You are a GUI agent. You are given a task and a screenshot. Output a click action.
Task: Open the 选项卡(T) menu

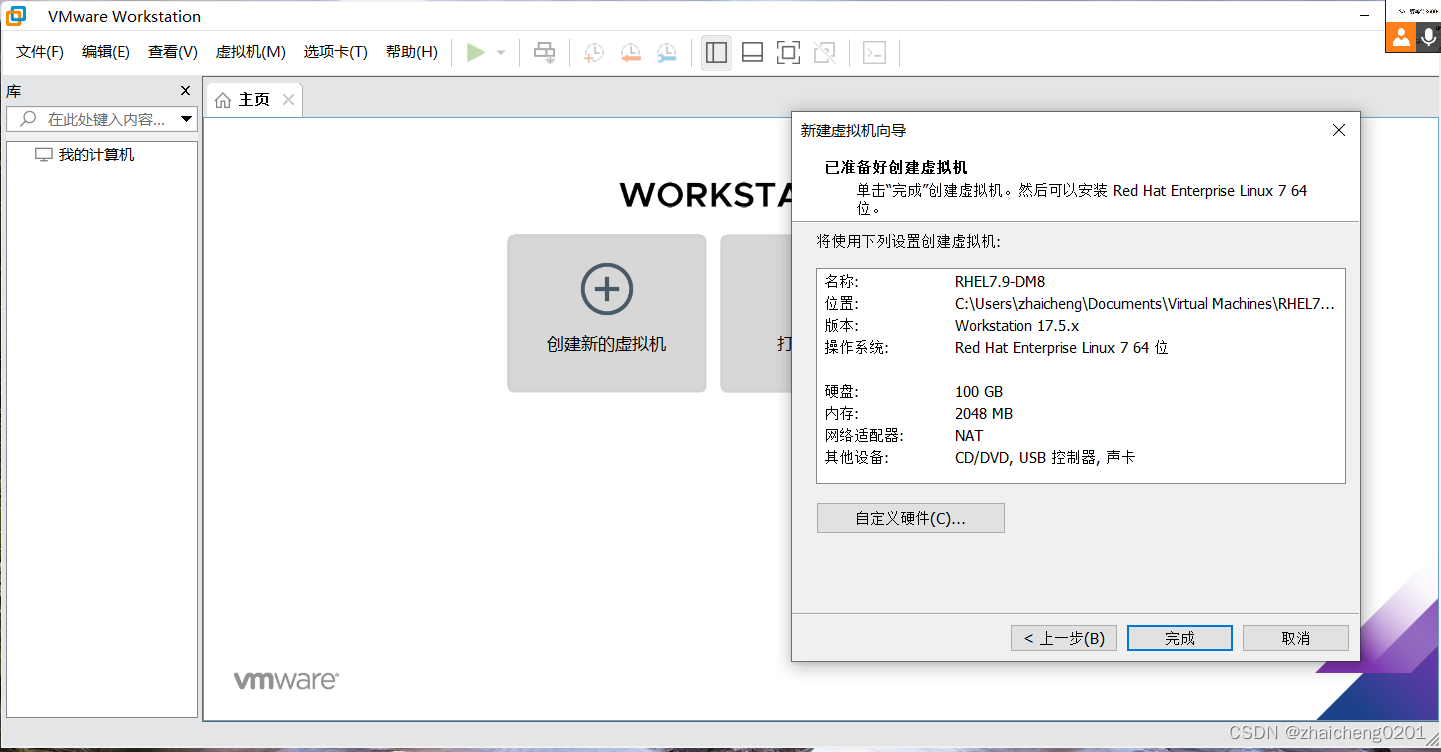click(336, 52)
